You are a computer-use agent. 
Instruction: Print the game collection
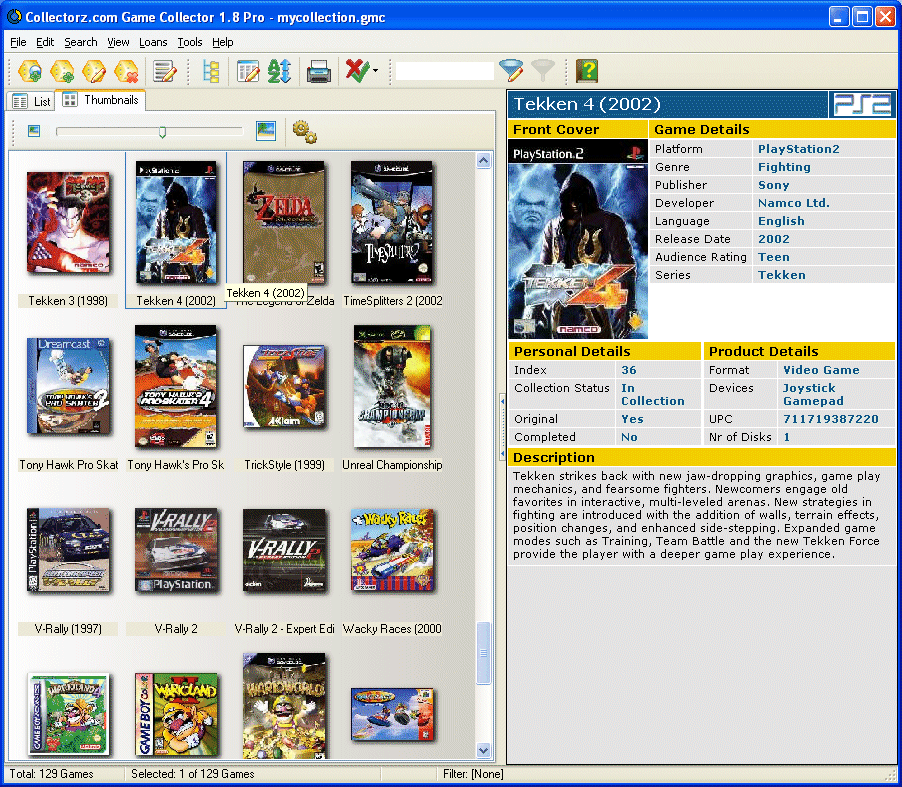(319, 71)
